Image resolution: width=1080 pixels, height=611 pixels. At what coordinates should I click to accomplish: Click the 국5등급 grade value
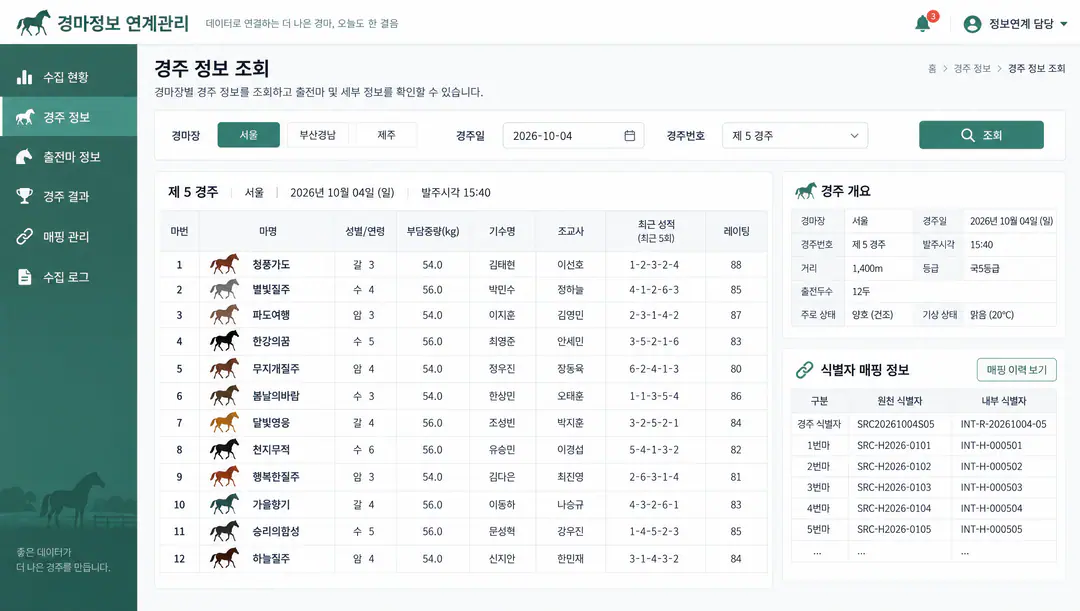click(985, 268)
